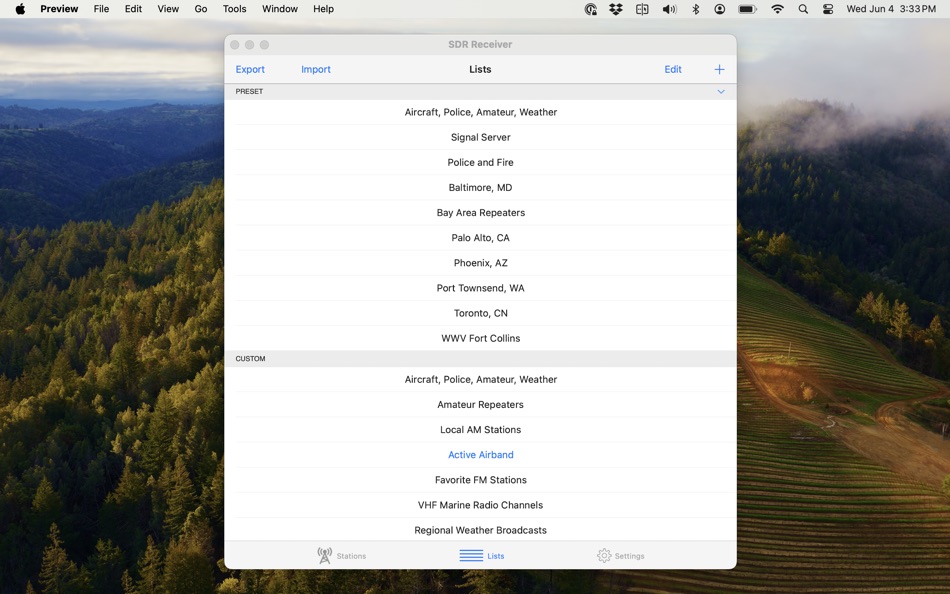Select the Lists tab label

point(496,556)
